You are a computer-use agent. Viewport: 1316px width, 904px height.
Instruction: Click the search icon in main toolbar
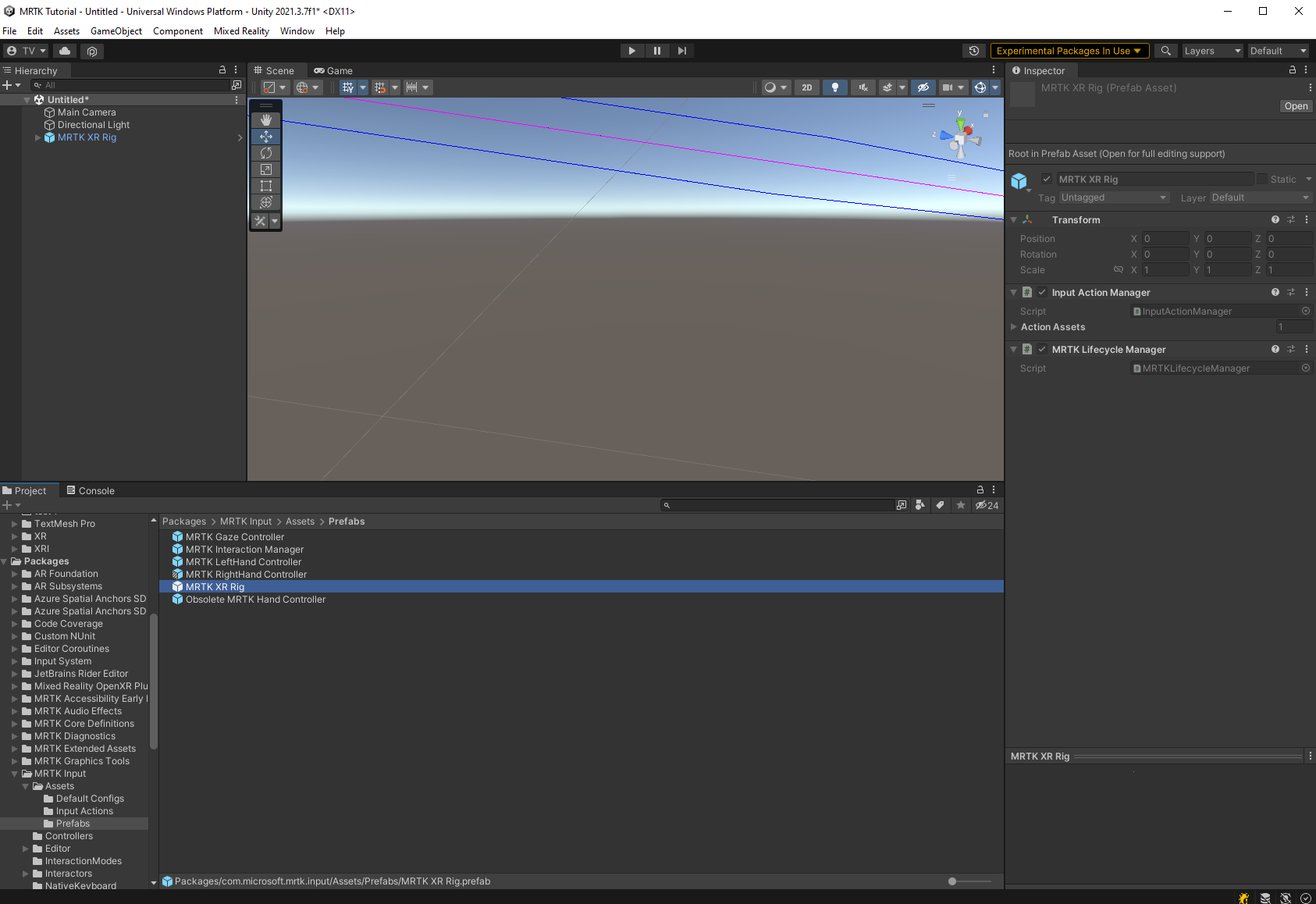pyautogui.click(x=1166, y=50)
